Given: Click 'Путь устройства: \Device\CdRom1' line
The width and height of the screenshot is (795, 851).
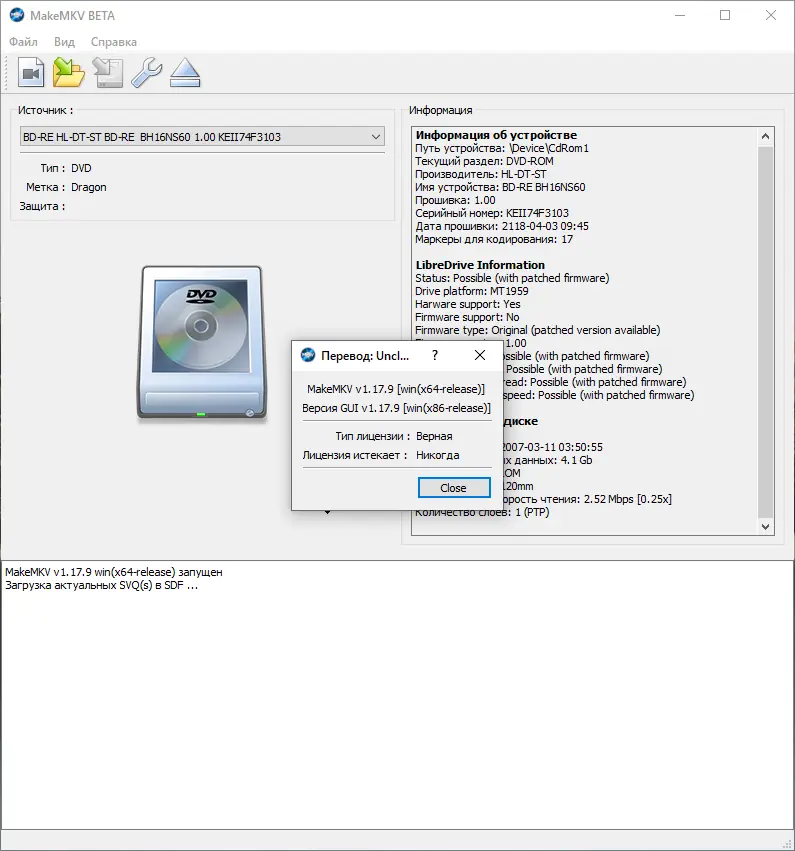Looking at the screenshot, I should click(x=502, y=148).
